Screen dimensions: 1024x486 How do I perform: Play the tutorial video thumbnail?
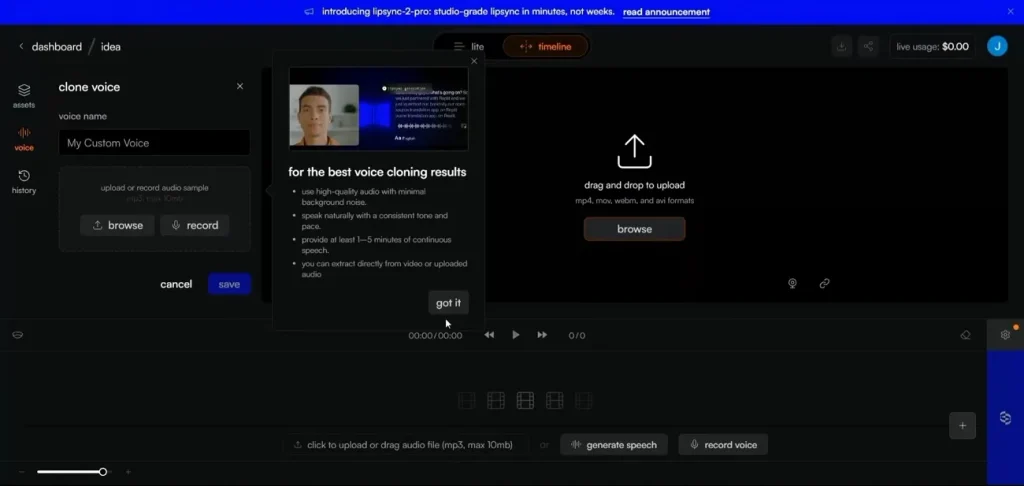pos(379,109)
